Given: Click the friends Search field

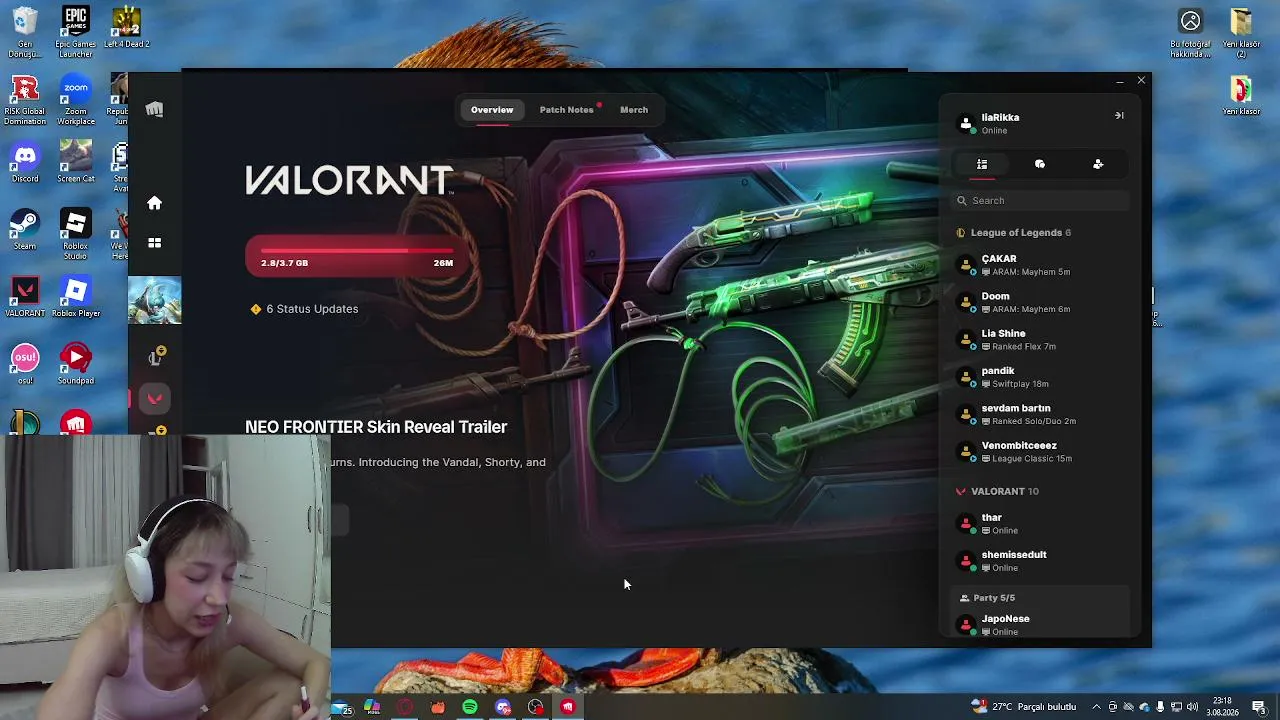Looking at the screenshot, I should (1040, 201).
